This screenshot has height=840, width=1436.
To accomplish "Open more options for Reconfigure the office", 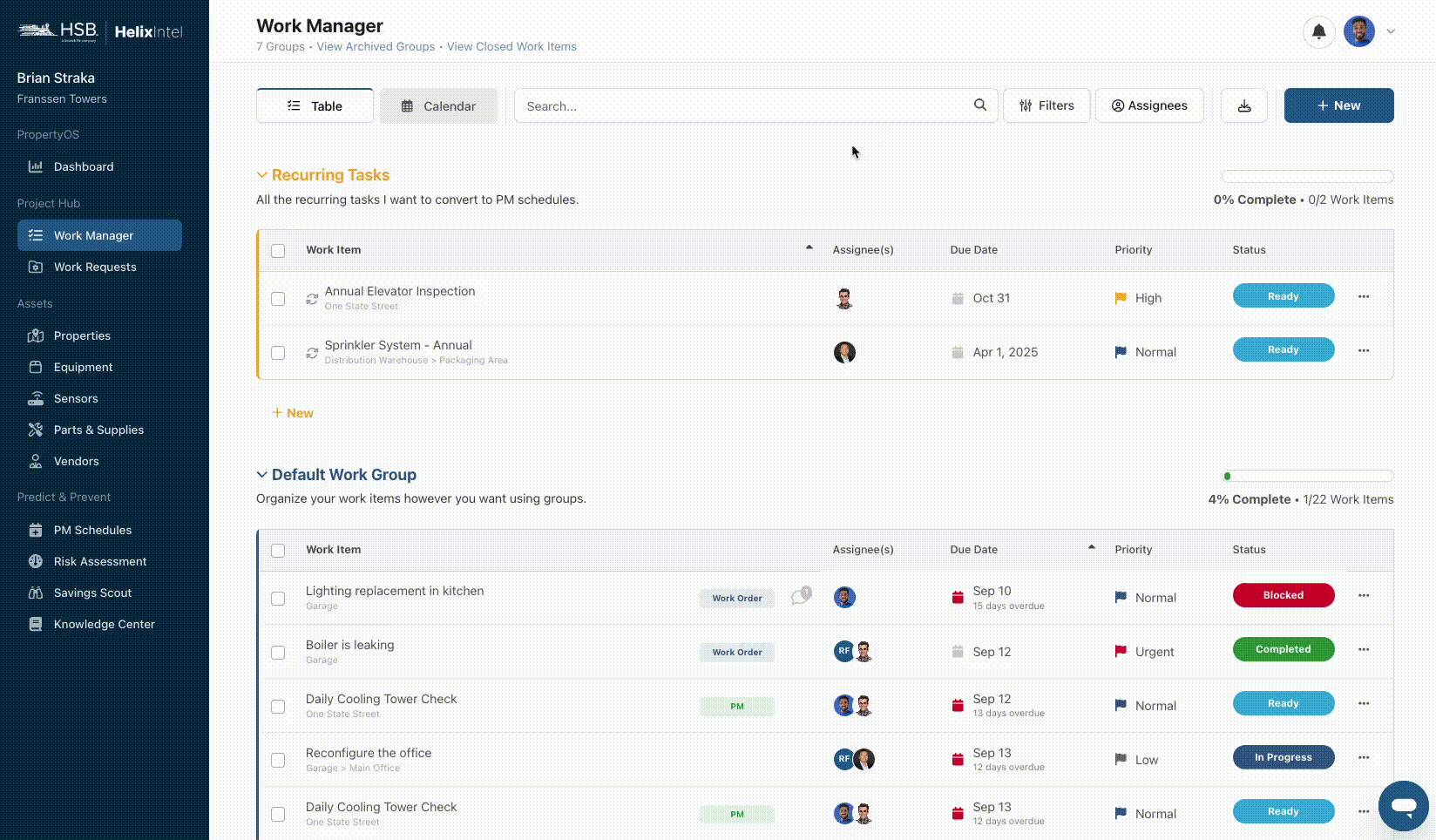I will [1364, 757].
